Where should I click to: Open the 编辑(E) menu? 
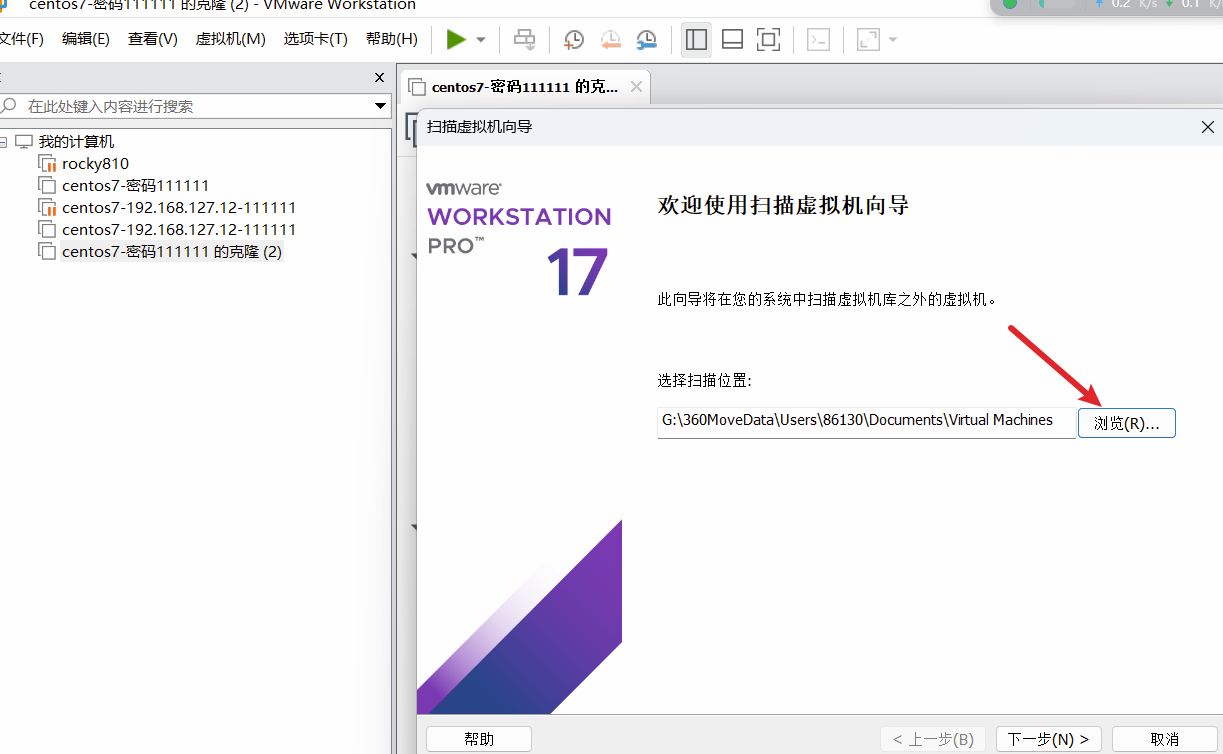[86, 39]
